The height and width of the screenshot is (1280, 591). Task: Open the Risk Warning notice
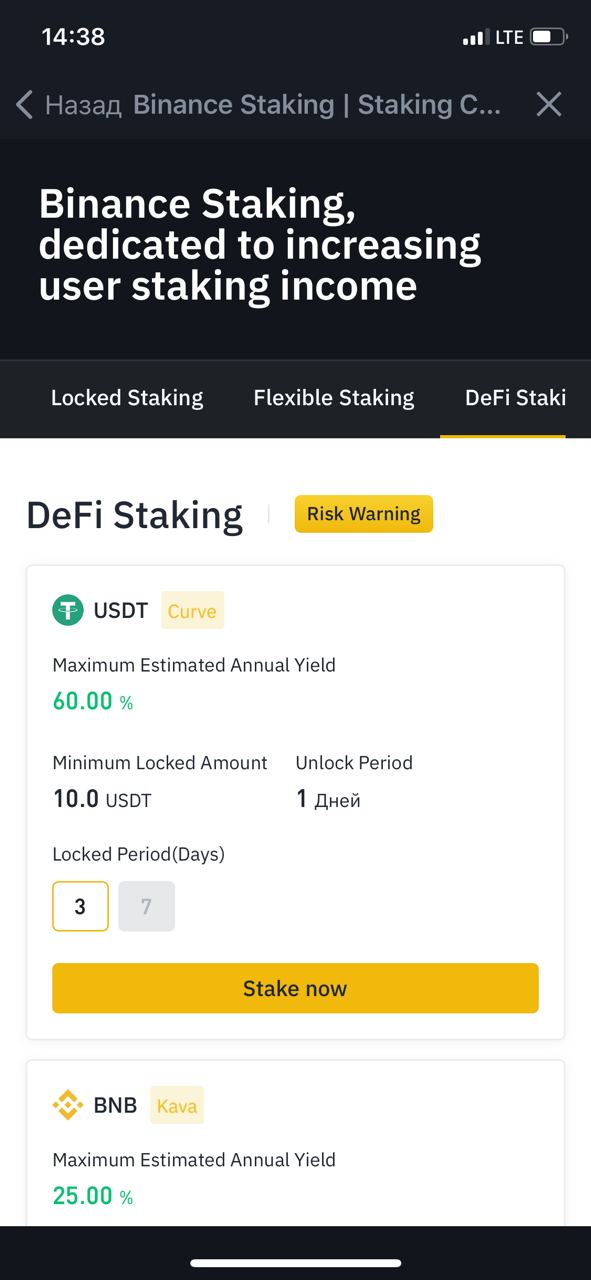363,514
